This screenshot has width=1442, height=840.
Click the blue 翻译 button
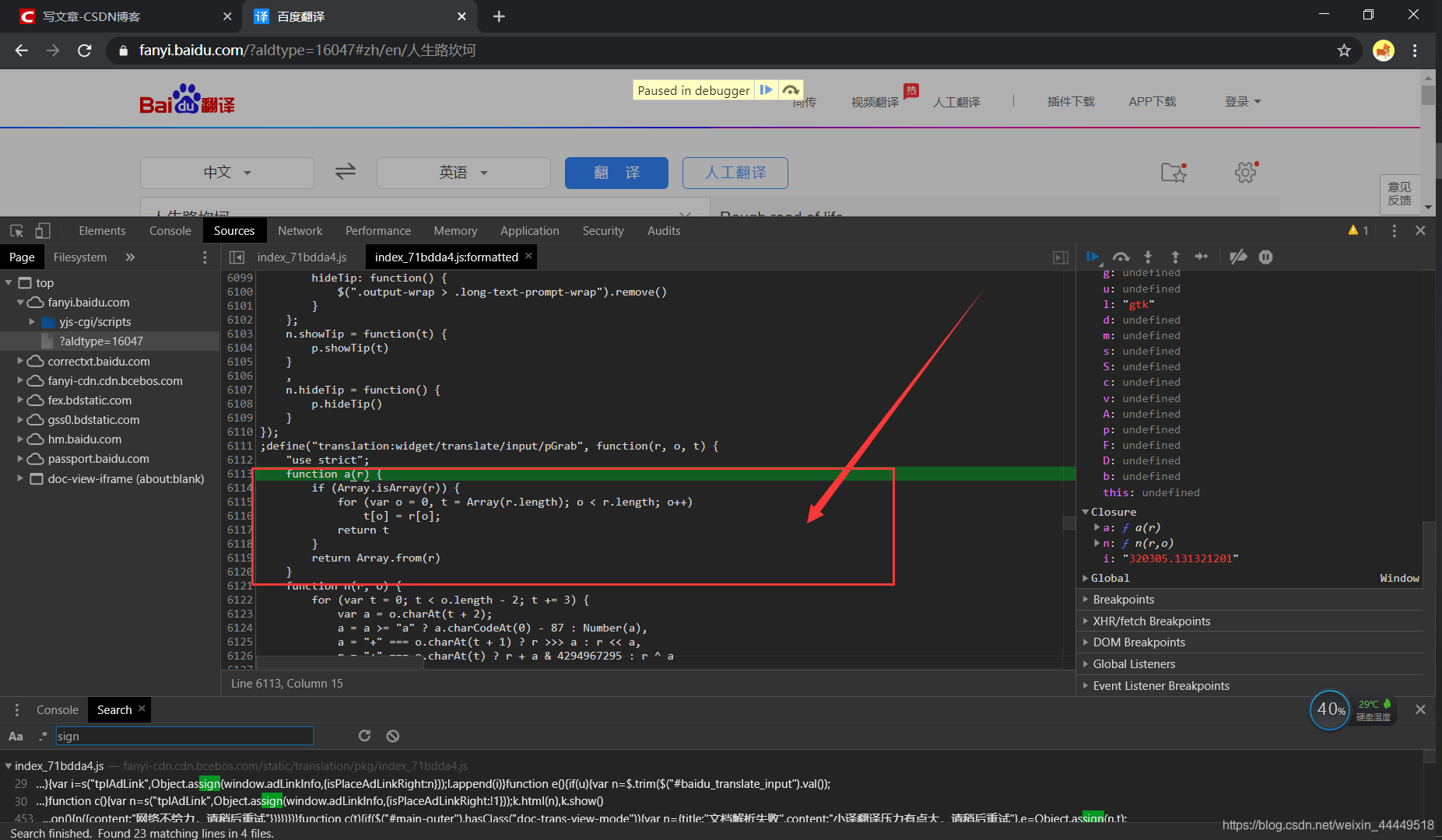click(616, 173)
